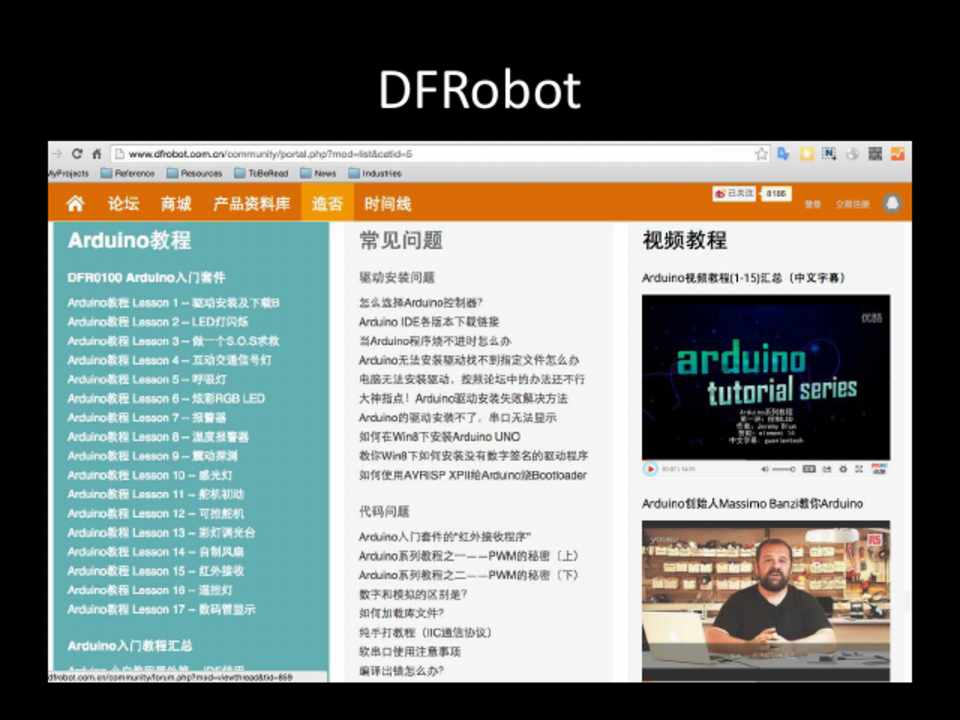The width and height of the screenshot is (960, 720).
Task: Click the user avatar icon in navbar
Action: click(x=892, y=204)
